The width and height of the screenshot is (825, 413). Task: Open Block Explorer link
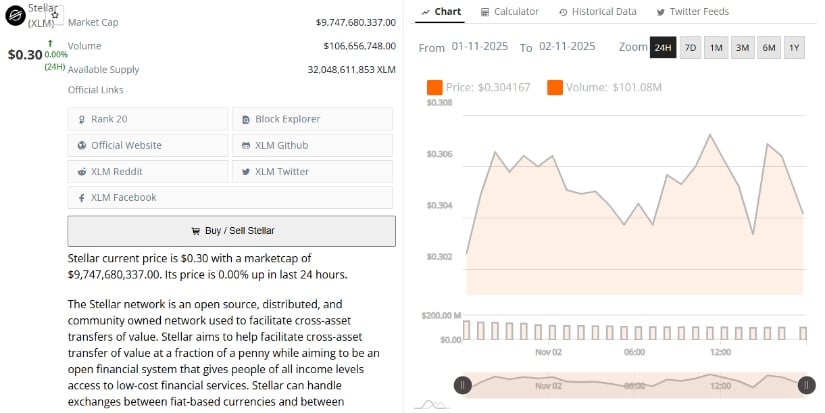click(x=313, y=119)
